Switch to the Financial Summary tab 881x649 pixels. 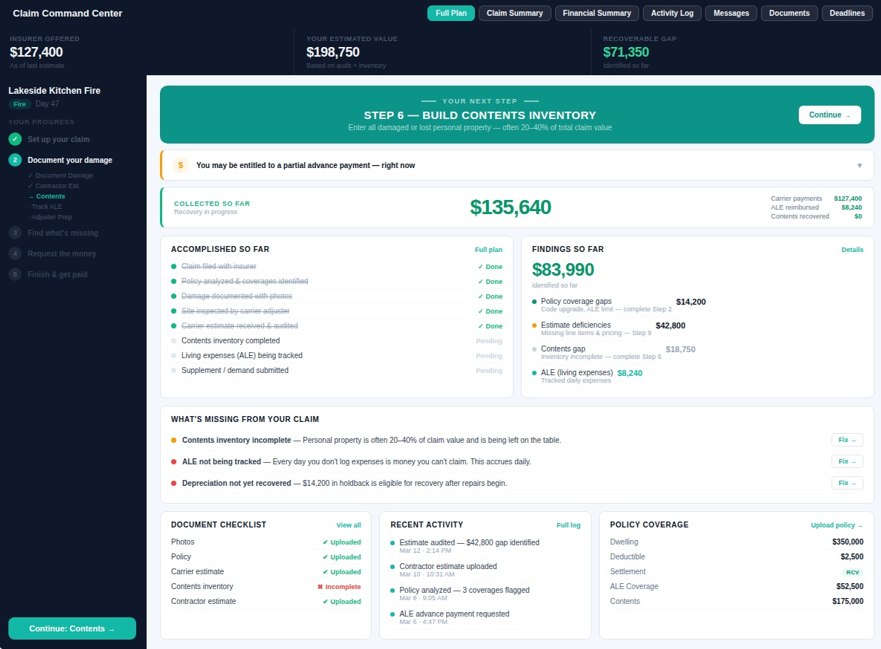pos(598,13)
